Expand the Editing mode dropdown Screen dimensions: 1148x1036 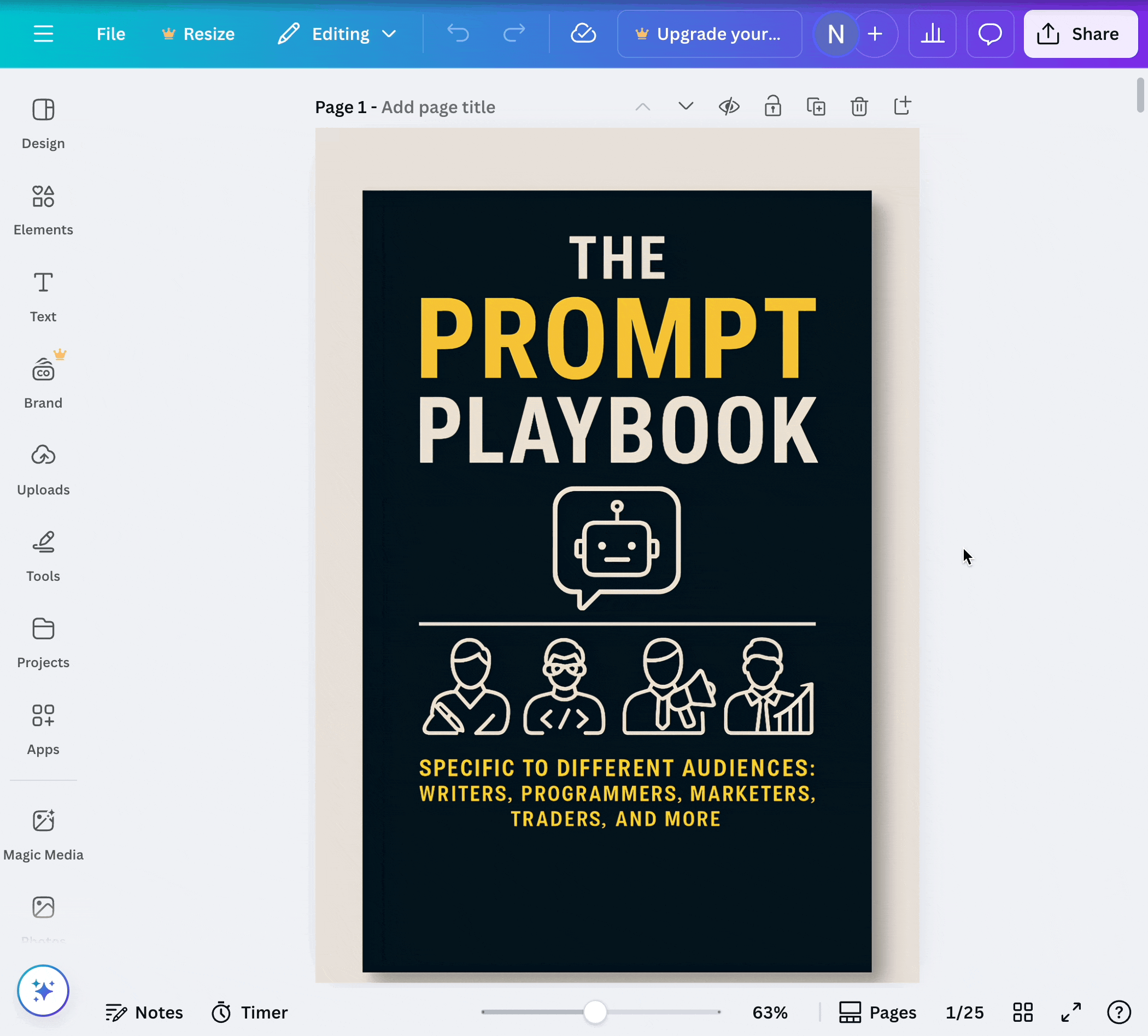point(337,34)
